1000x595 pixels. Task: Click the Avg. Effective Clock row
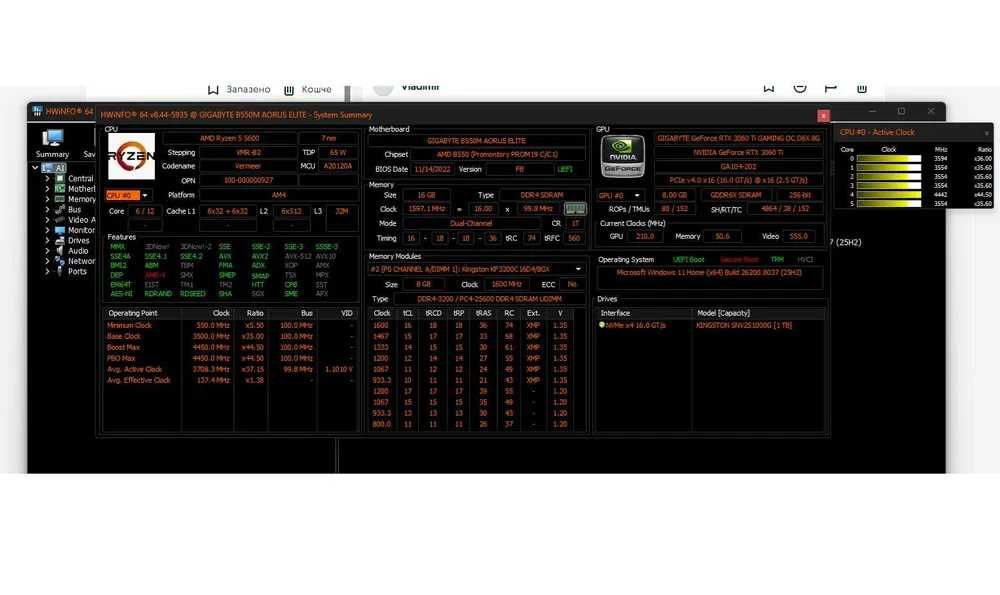230,381
